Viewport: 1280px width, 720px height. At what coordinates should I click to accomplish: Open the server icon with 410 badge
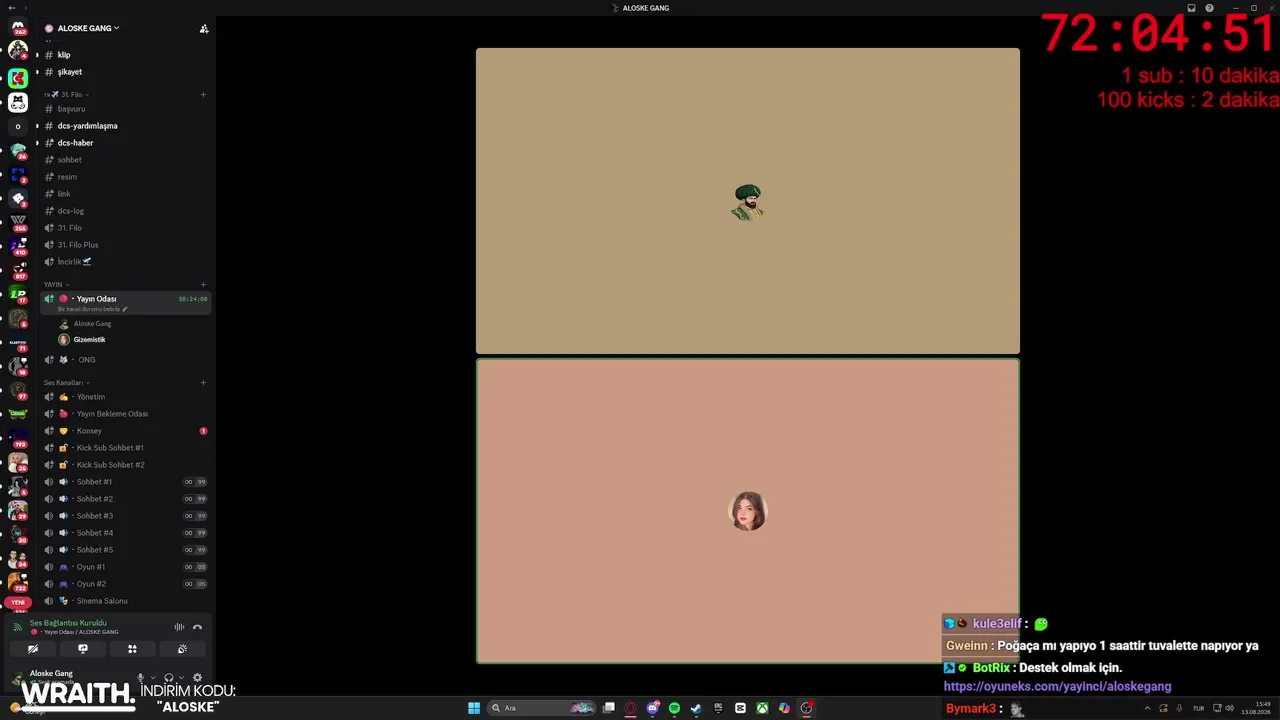(18, 246)
